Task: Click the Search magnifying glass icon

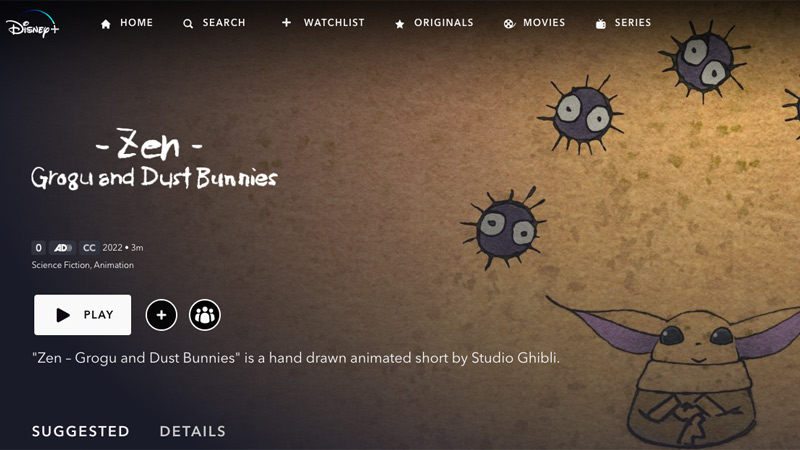Action: (188, 23)
